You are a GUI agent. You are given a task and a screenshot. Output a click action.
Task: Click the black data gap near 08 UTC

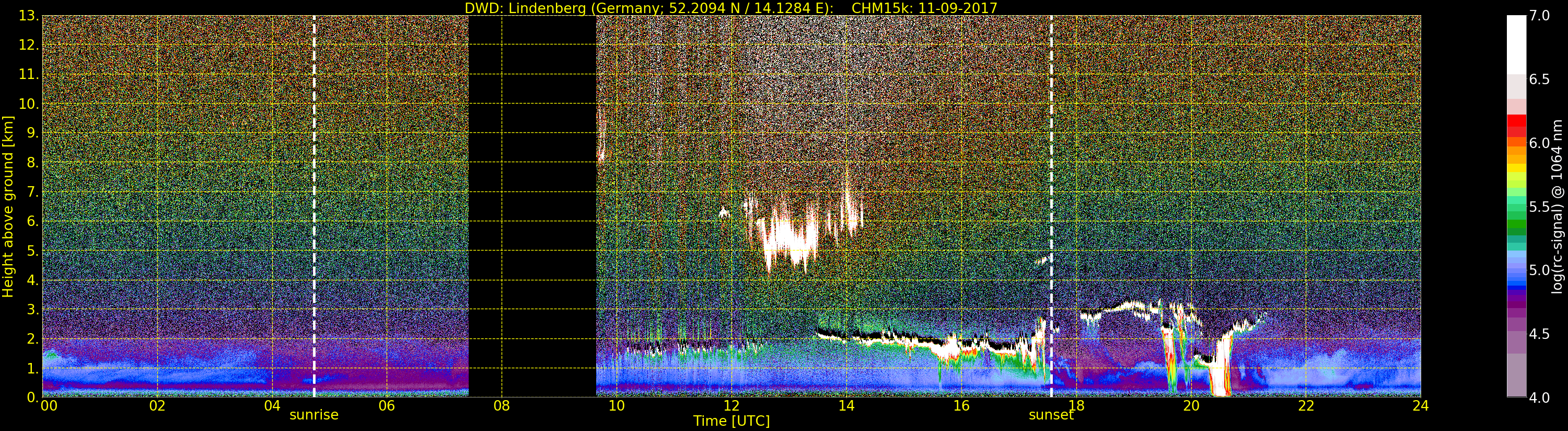(x=532, y=206)
